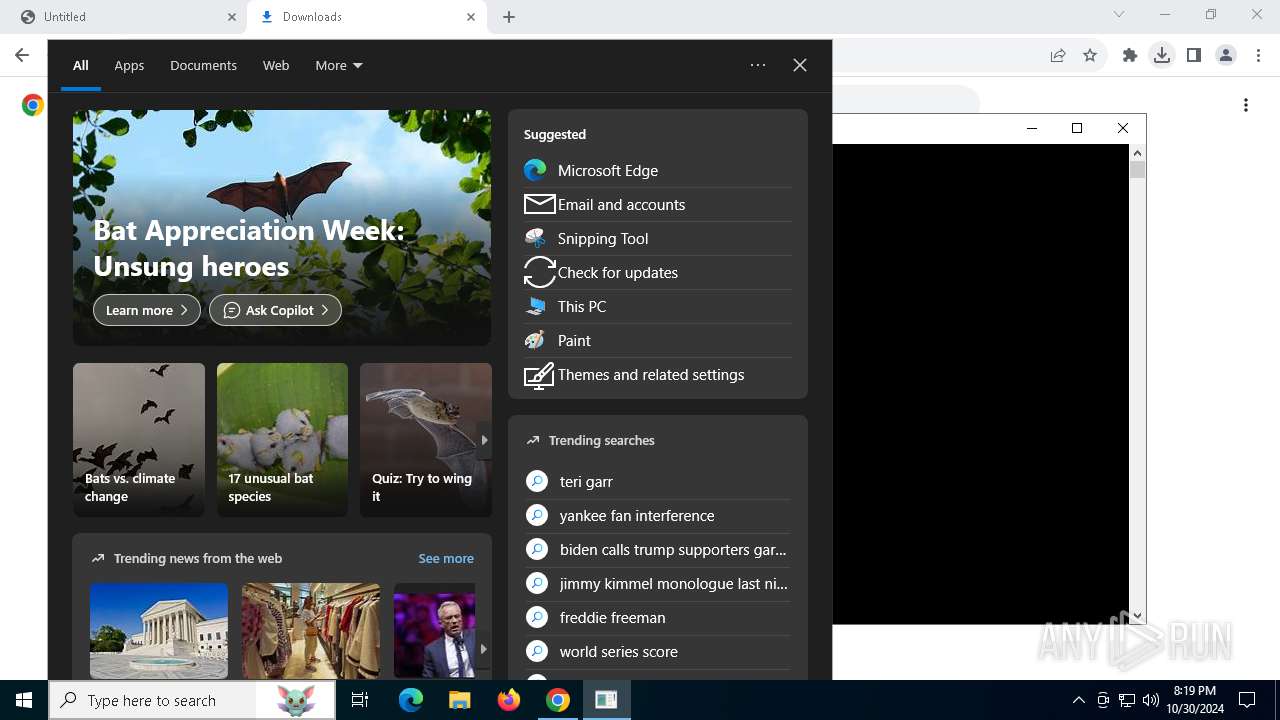Open File Explorer from taskbar
This screenshot has width=1280, height=720.
[x=459, y=700]
